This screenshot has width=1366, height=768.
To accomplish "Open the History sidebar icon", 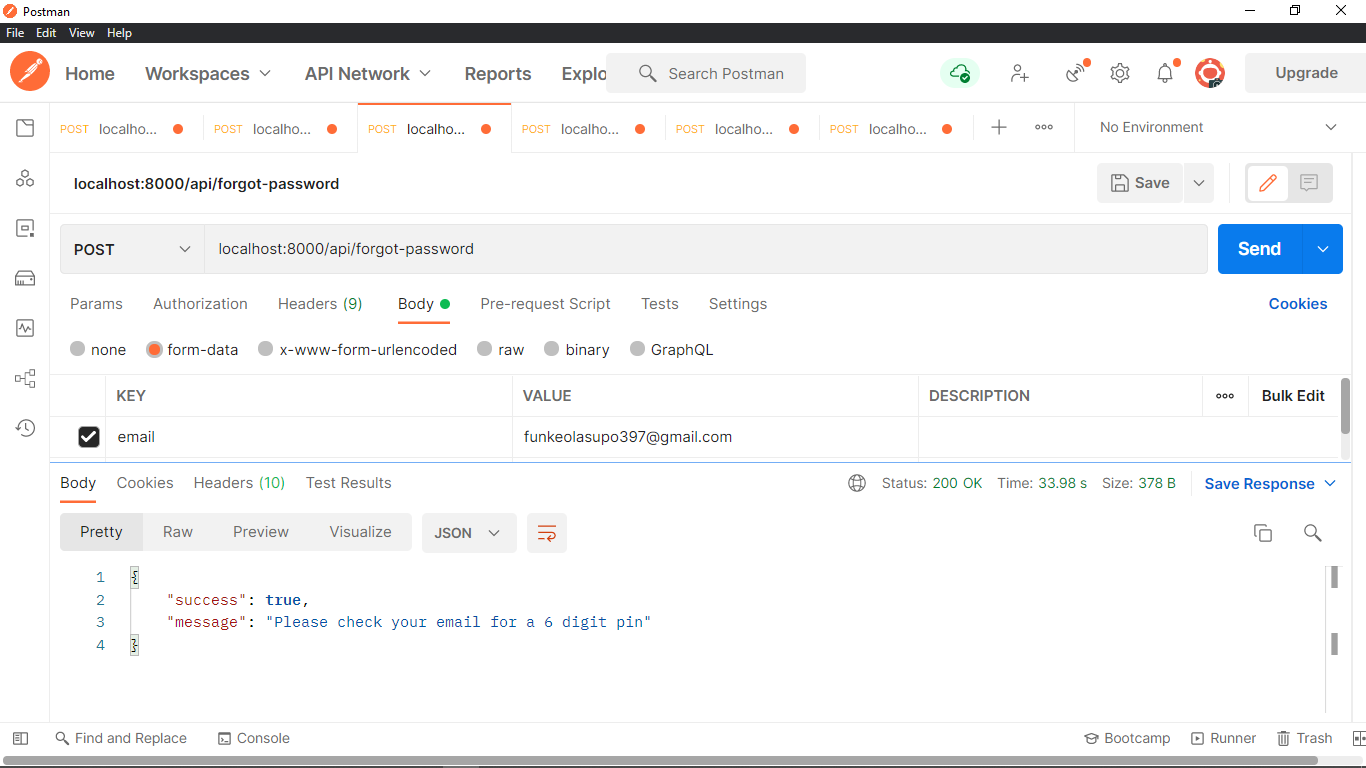I will 25,428.
